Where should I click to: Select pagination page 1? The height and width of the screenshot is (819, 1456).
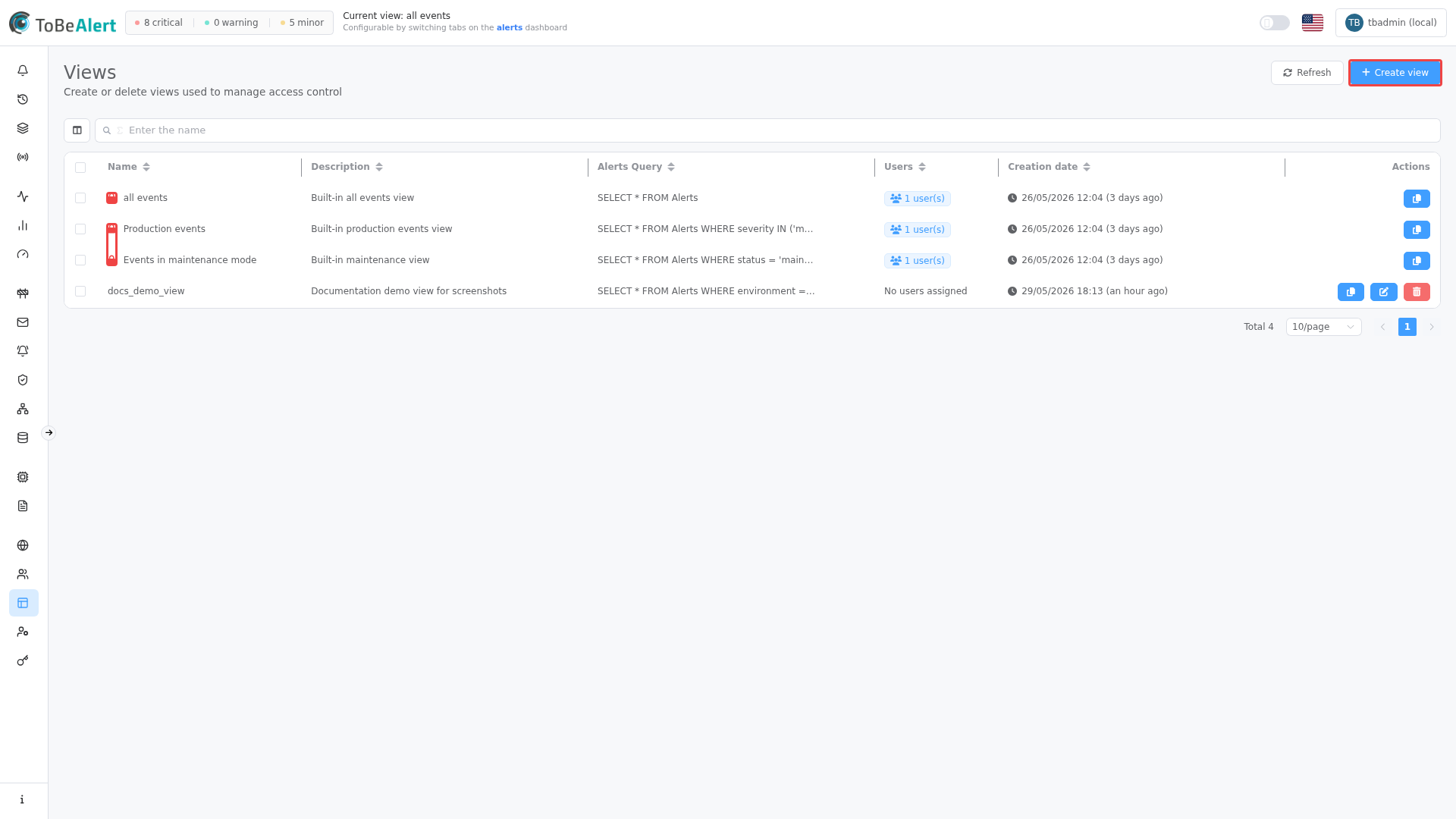(x=1407, y=327)
